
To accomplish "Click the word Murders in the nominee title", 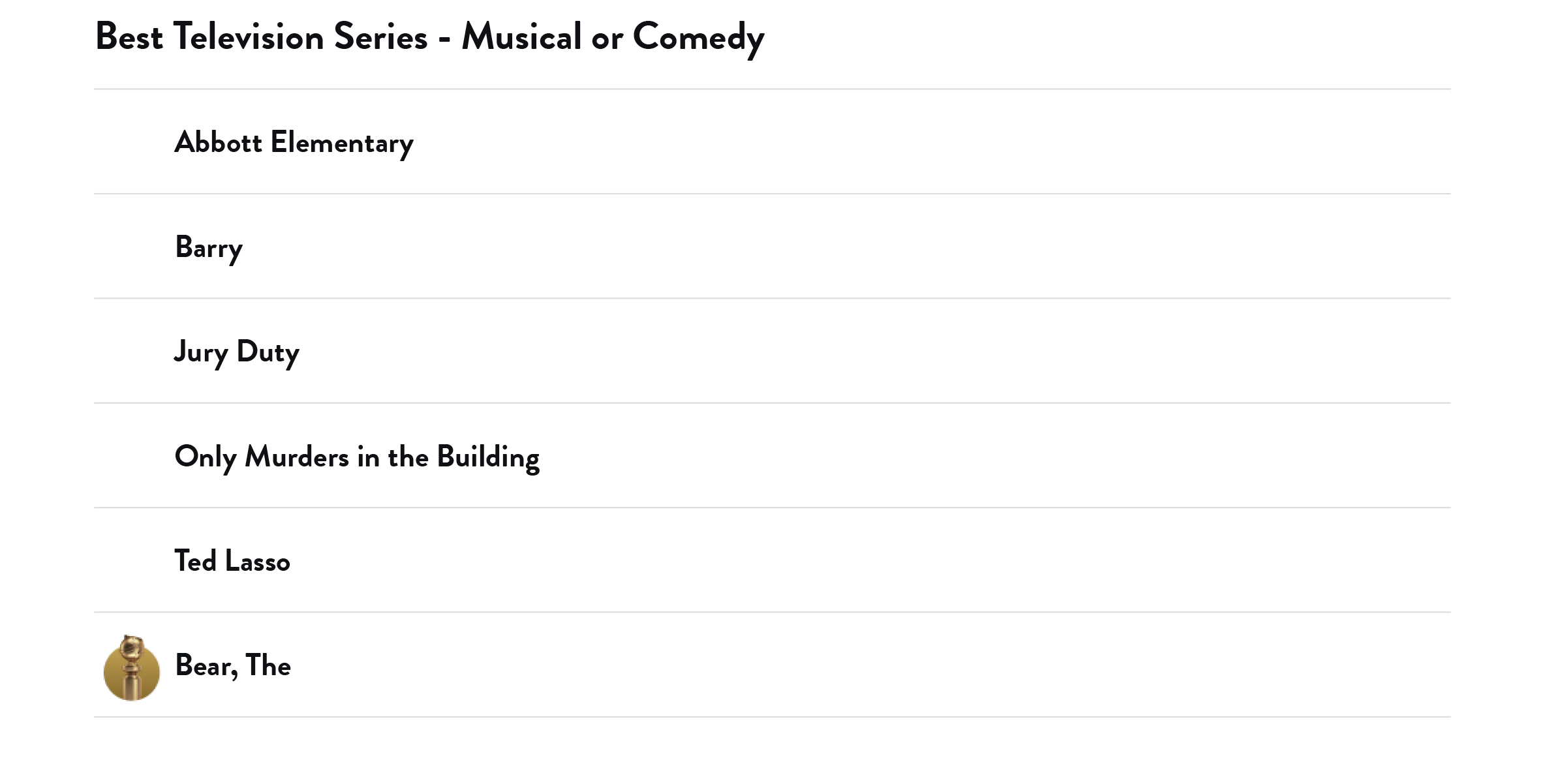I will [x=297, y=457].
